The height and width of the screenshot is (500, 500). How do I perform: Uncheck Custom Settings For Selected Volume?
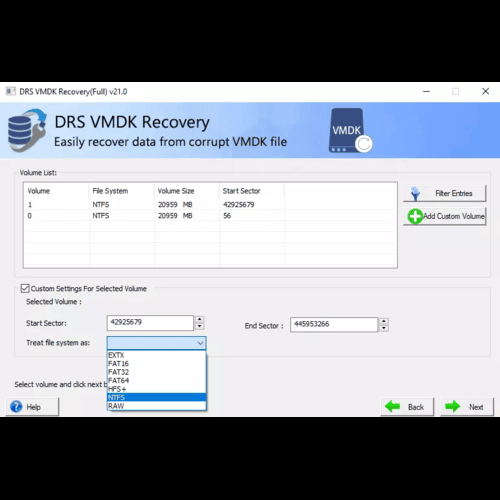25,288
